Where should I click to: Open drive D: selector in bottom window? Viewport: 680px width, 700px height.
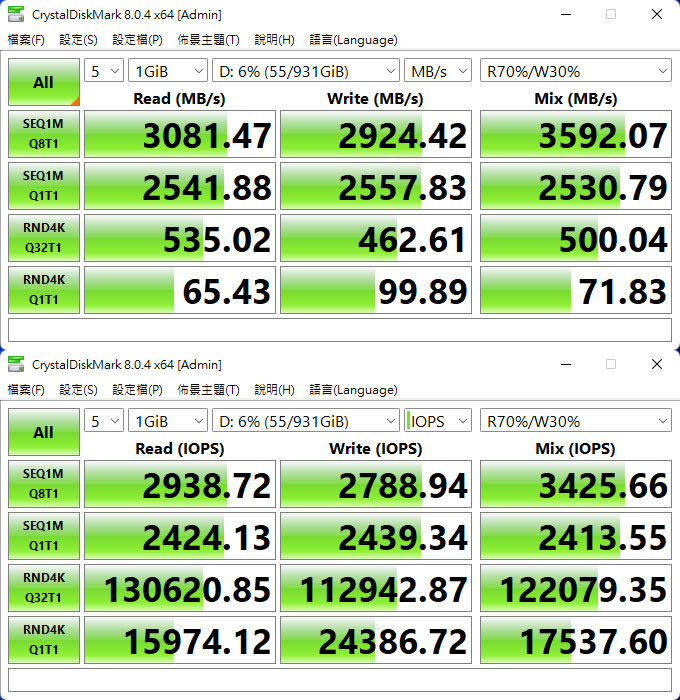coord(306,421)
